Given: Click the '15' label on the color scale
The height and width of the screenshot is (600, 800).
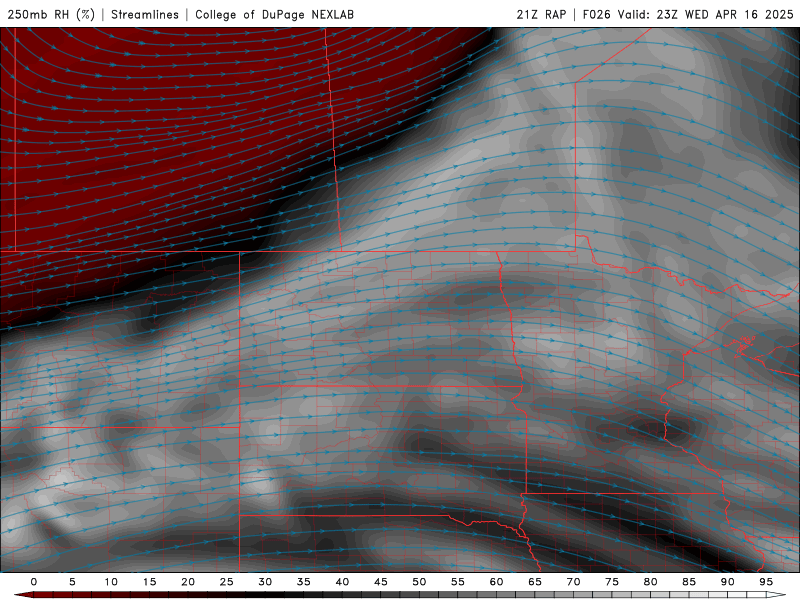Looking at the screenshot, I should pos(149,582).
